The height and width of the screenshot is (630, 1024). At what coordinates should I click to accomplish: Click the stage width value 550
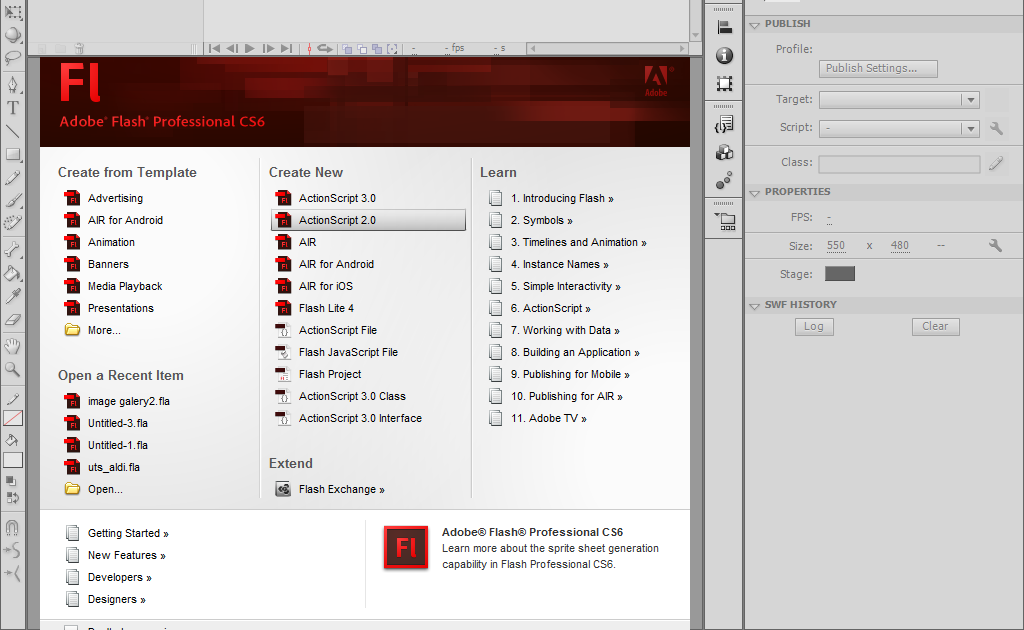point(836,245)
